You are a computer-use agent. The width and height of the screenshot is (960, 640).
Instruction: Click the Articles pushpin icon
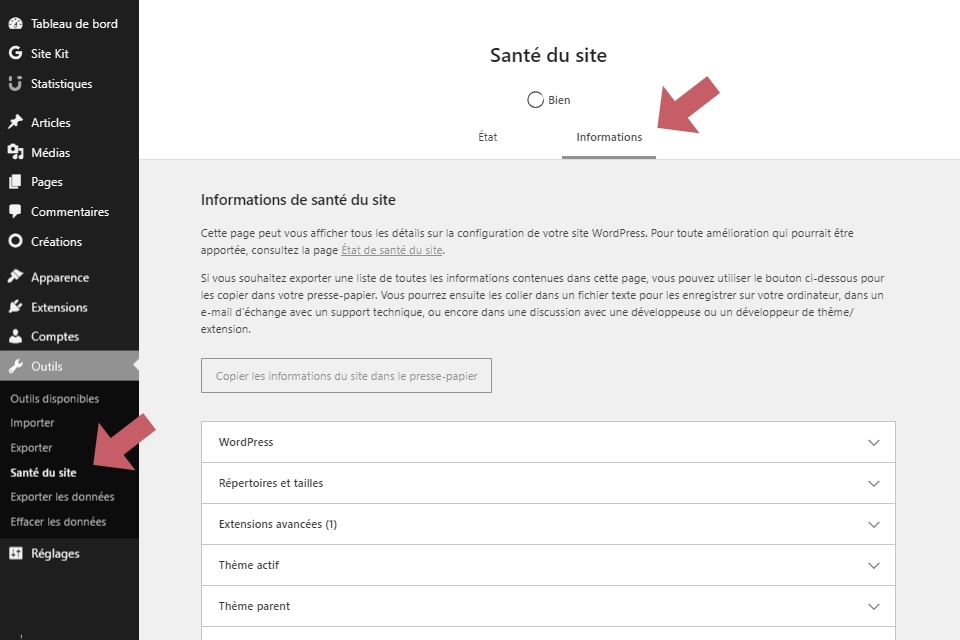[x=15, y=122]
